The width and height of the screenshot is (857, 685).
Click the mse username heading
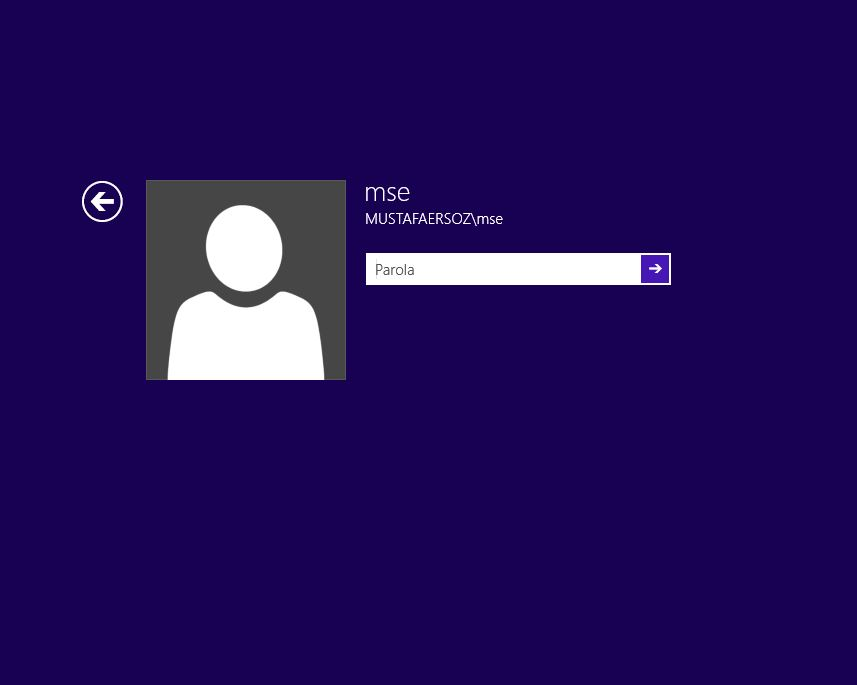(x=387, y=192)
